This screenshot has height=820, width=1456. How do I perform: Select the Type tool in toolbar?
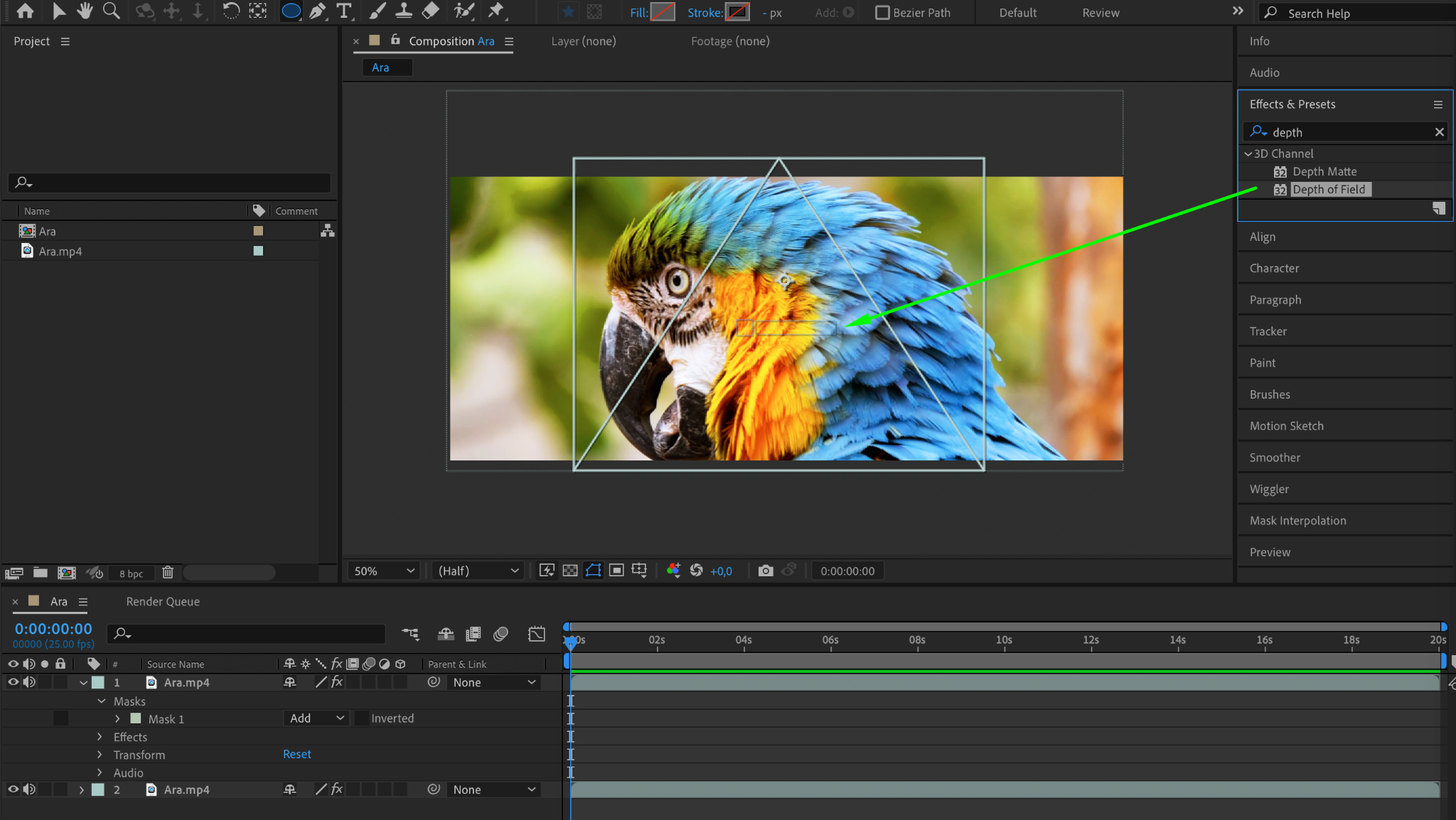[344, 11]
